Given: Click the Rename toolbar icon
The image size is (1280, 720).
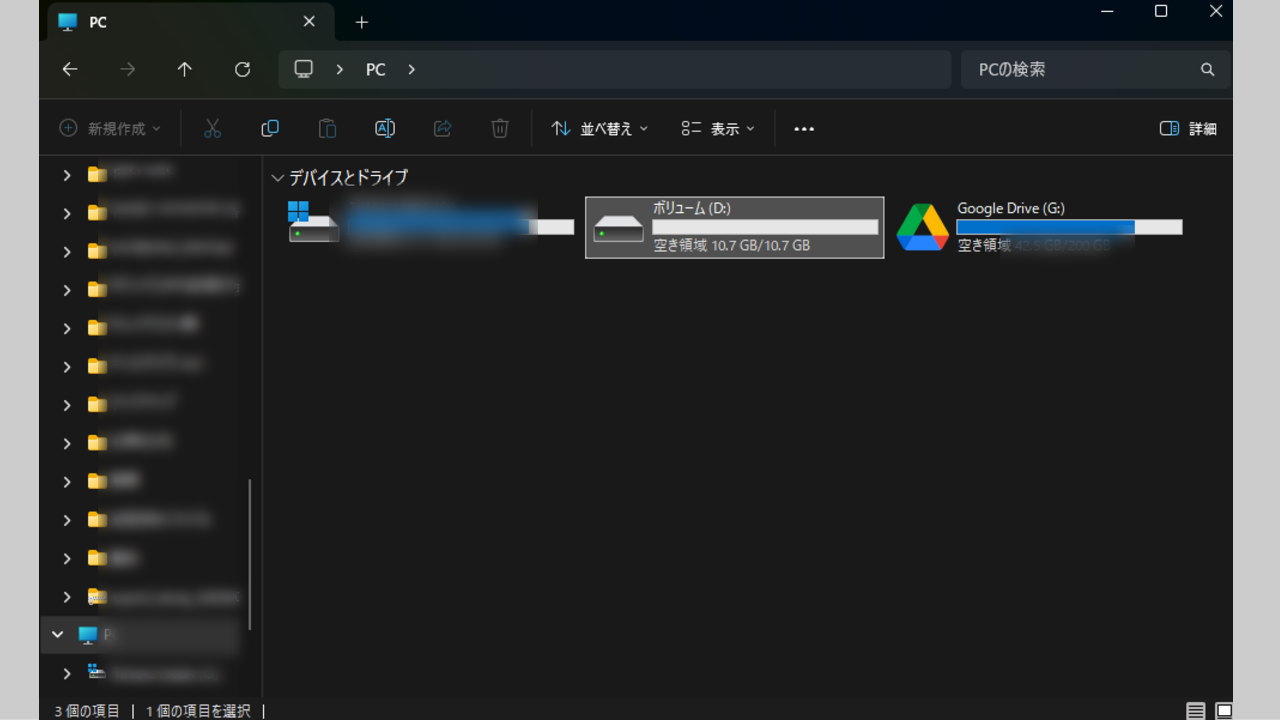Looking at the screenshot, I should pos(385,128).
